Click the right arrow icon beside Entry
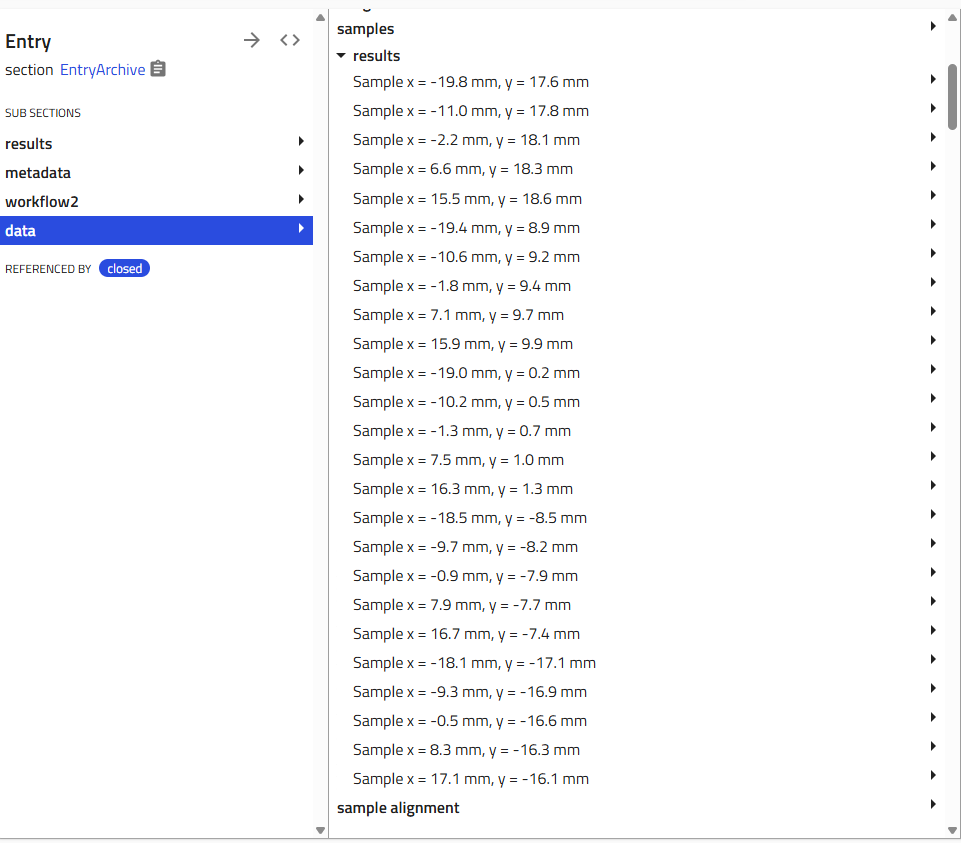The height and width of the screenshot is (843, 961). click(x=252, y=40)
